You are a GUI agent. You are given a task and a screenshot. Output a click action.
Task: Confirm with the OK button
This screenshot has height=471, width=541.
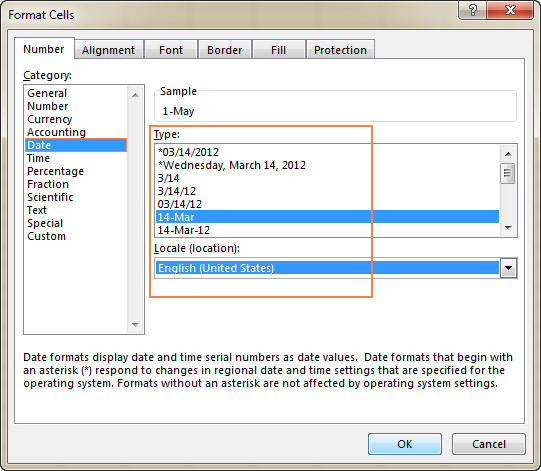405,444
